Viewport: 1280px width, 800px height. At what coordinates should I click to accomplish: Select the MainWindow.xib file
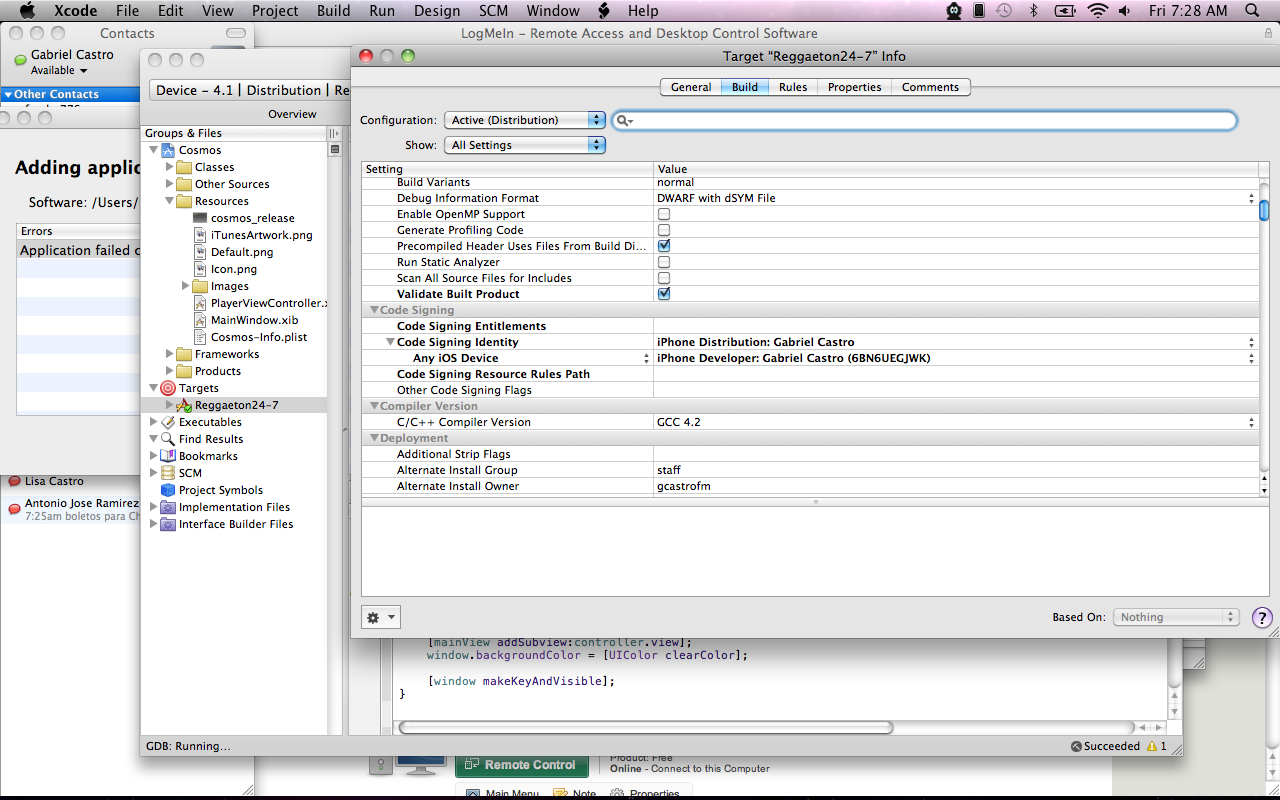254,320
